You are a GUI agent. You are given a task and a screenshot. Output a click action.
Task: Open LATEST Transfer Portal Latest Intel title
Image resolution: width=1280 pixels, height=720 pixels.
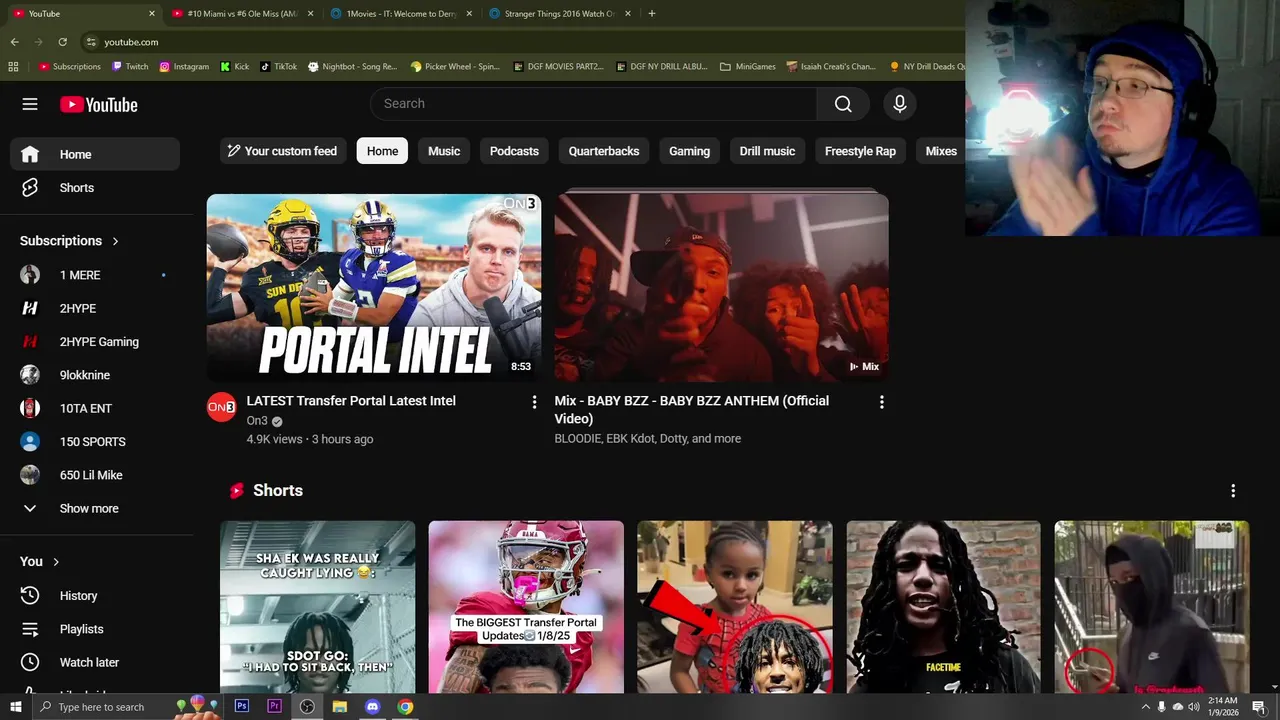351,401
